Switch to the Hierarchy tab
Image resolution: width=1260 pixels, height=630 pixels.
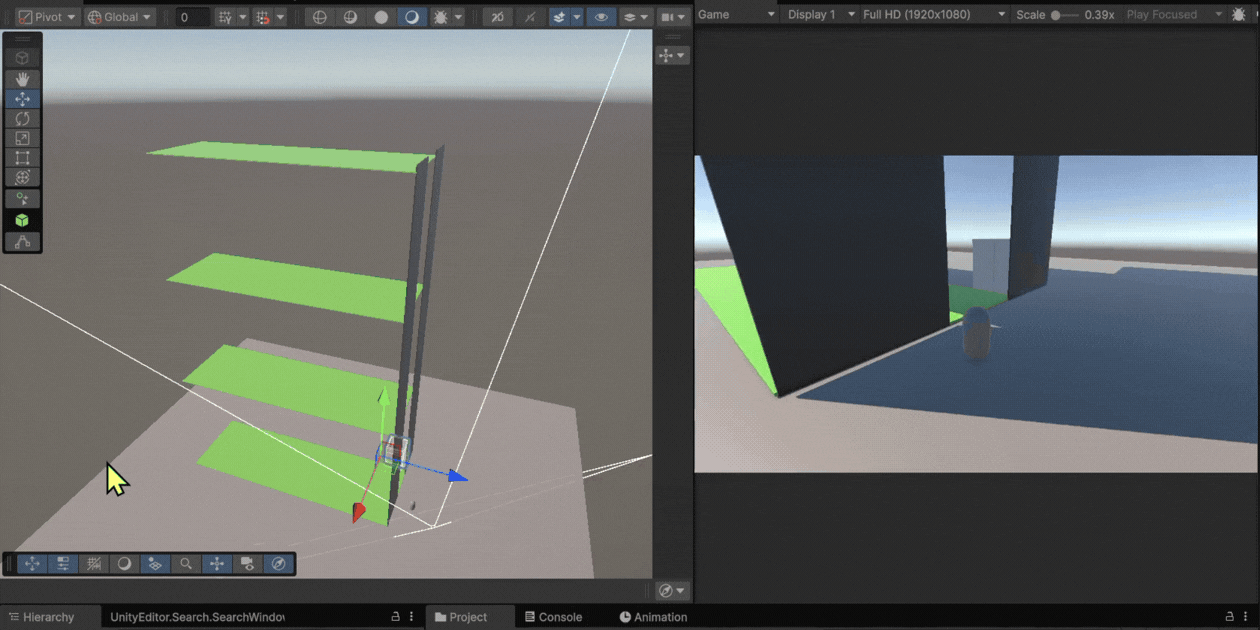coord(41,617)
